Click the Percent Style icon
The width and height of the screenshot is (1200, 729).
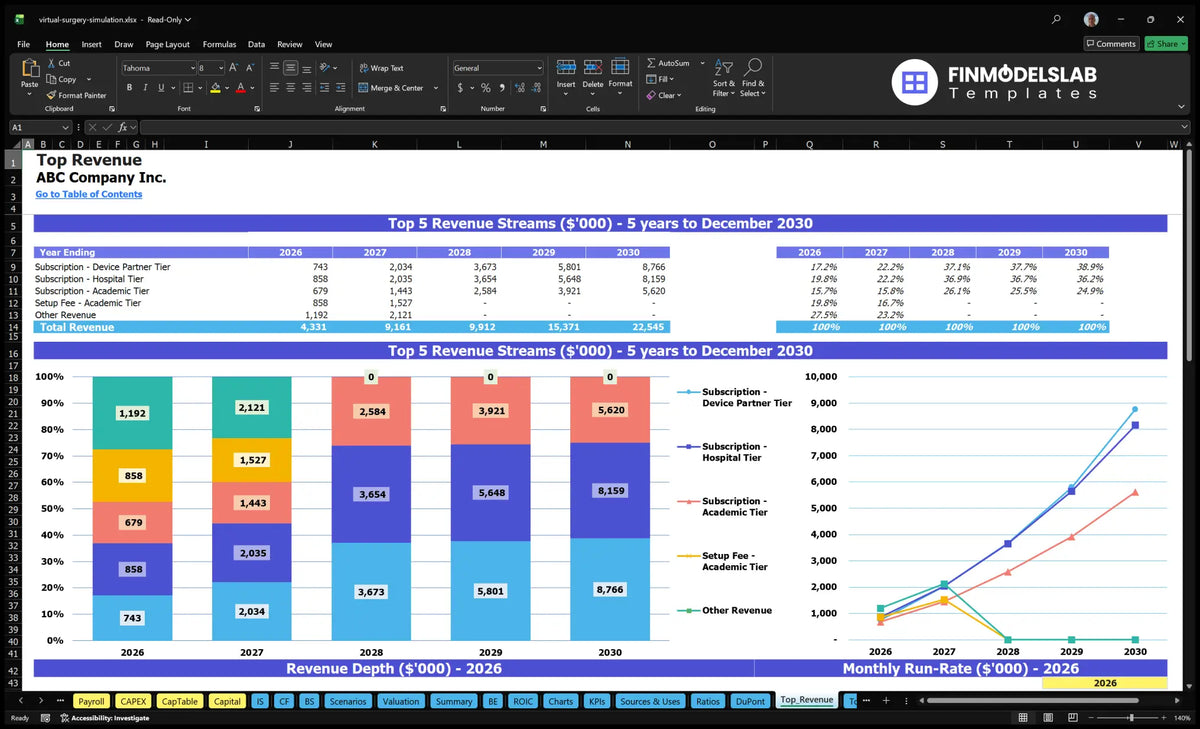click(x=486, y=88)
